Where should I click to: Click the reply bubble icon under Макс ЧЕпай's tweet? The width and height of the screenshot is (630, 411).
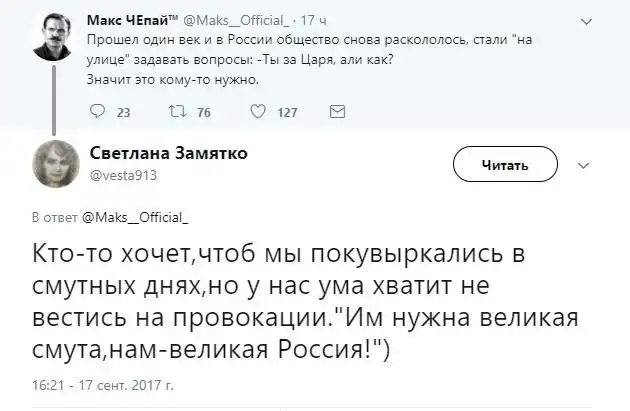coord(95,113)
